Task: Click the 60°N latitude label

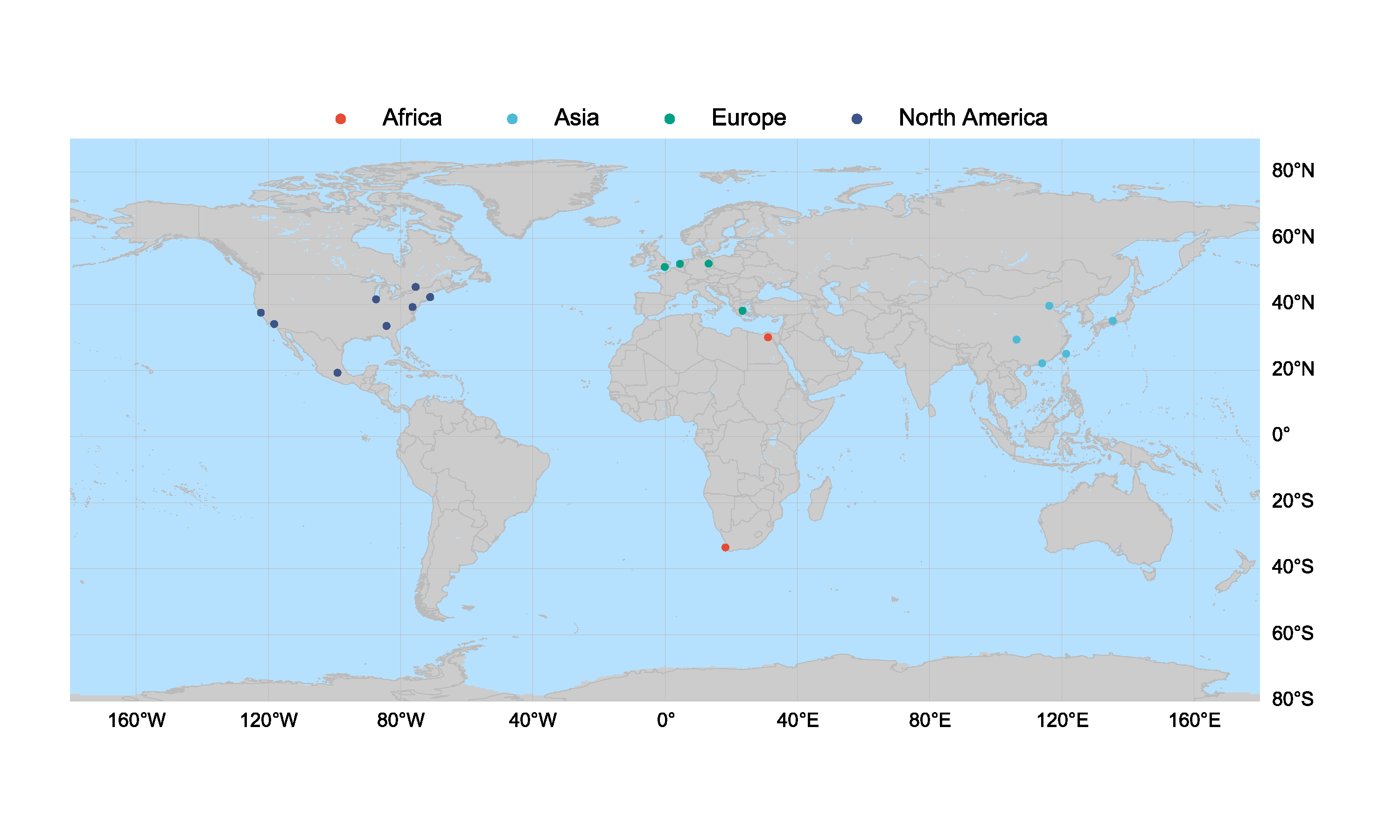Action: 1293,237
